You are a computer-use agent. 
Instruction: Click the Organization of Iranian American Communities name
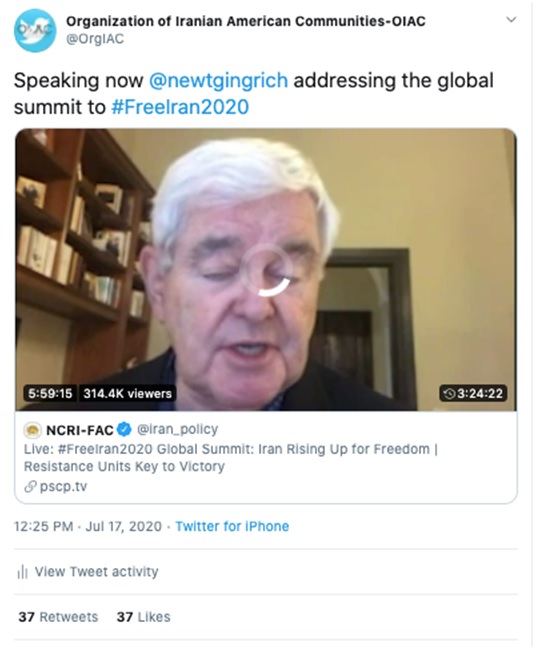tap(245, 21)
